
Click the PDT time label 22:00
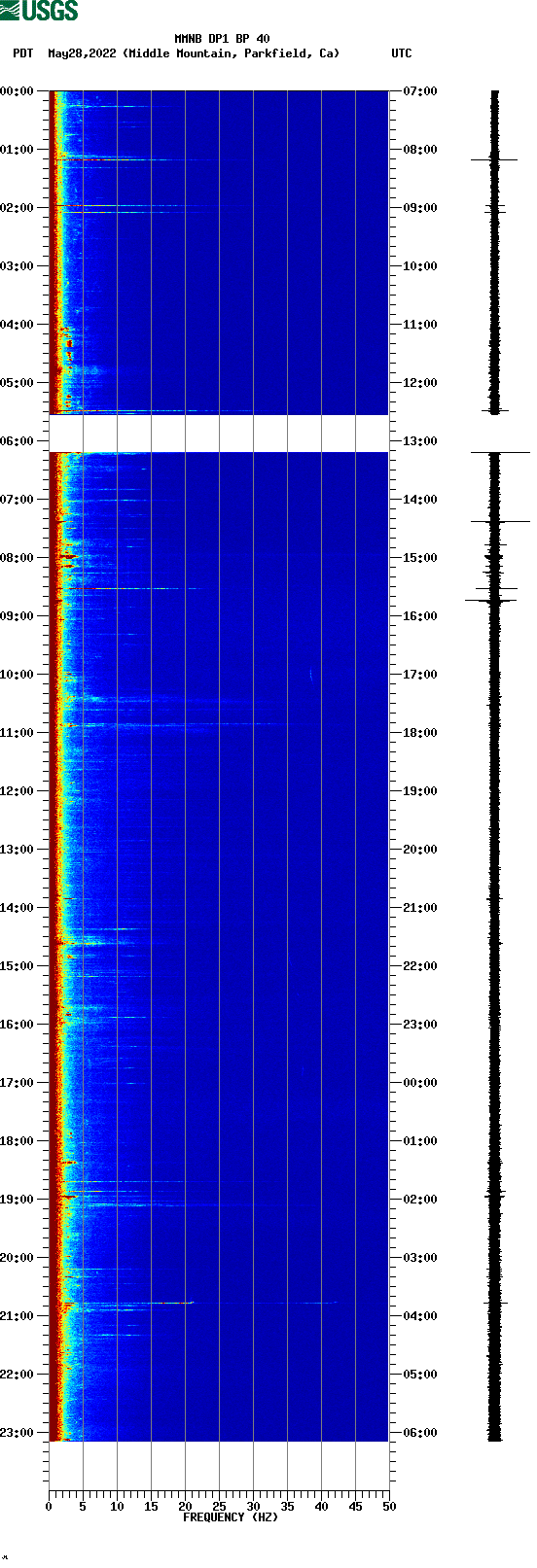(x=17, y=1375)
